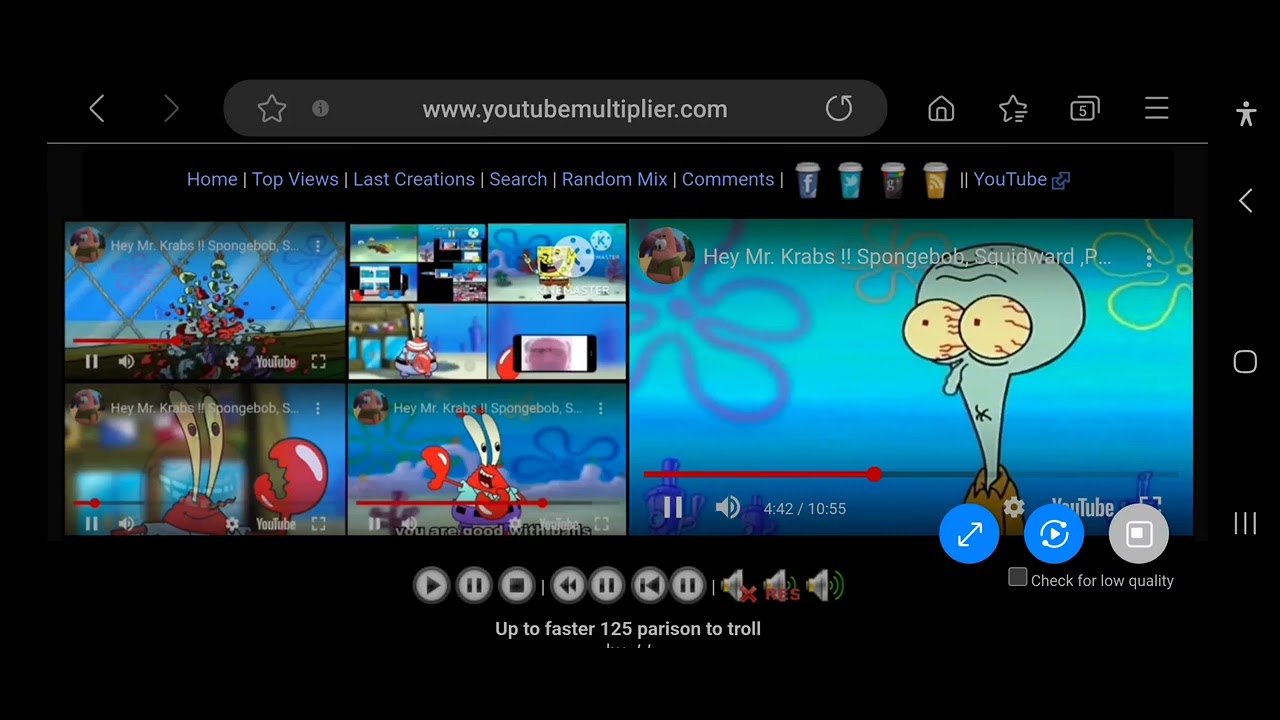The height and width of the screenshot is (720, 1280).
Task: Mute the large Squidward video
Action: click(728, 508)
